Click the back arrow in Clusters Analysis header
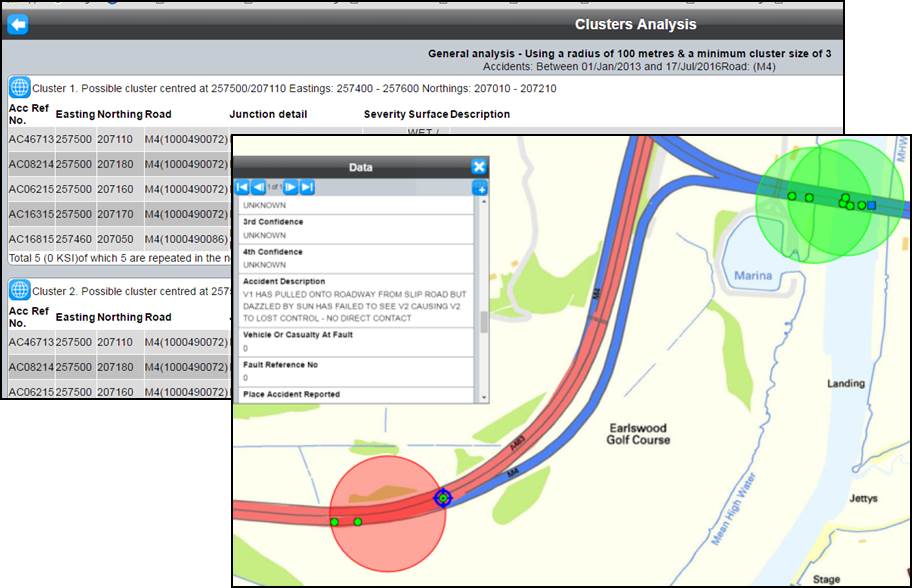The image size is (912, 588). click(x=17, y=25)
